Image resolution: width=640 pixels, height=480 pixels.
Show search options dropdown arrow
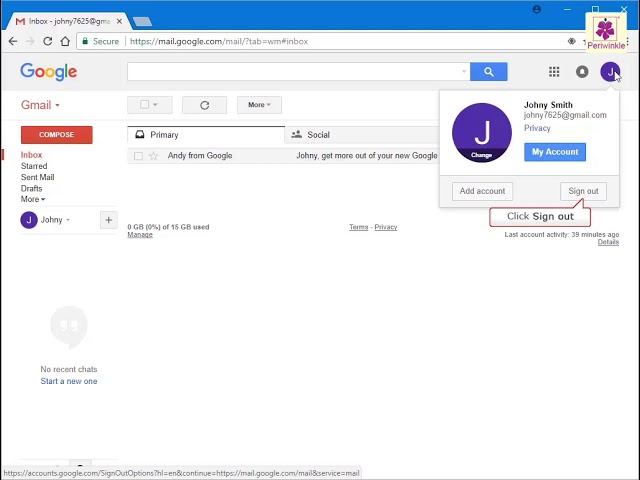[x=464, y=72]
